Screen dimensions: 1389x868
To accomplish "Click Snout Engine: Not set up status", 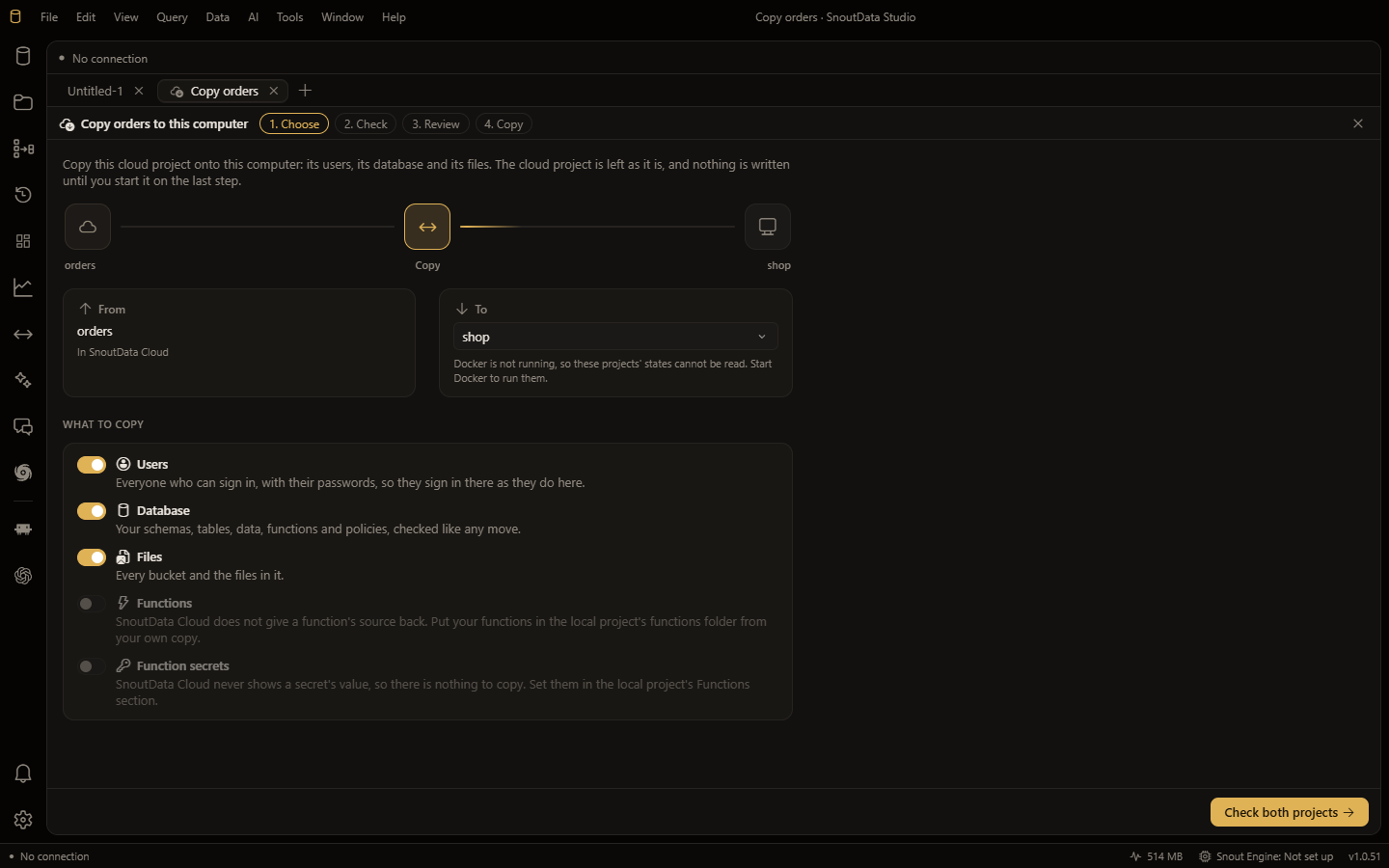I will click(1266, 856).
